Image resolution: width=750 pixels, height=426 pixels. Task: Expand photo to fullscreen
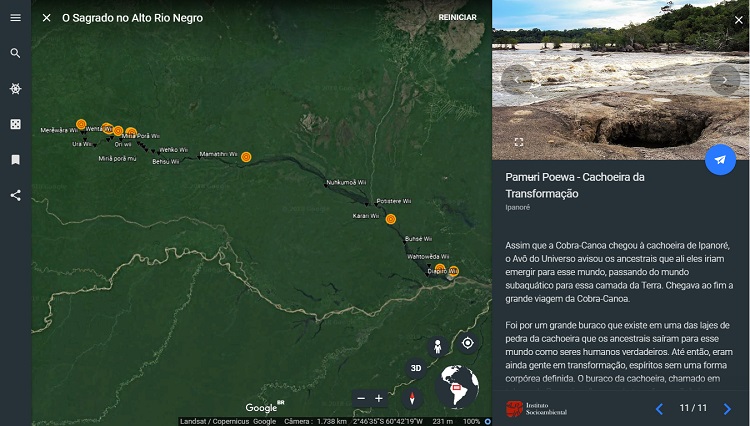click(x=518, y=143)
